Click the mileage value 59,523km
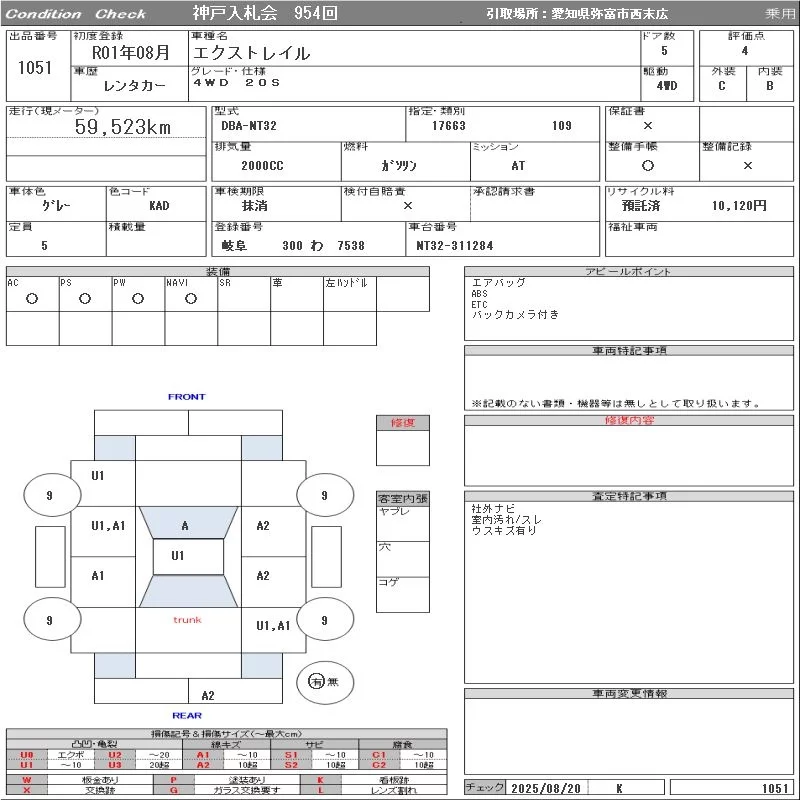The height and width of the screenshot is (800, 800). tap(122, 127)
